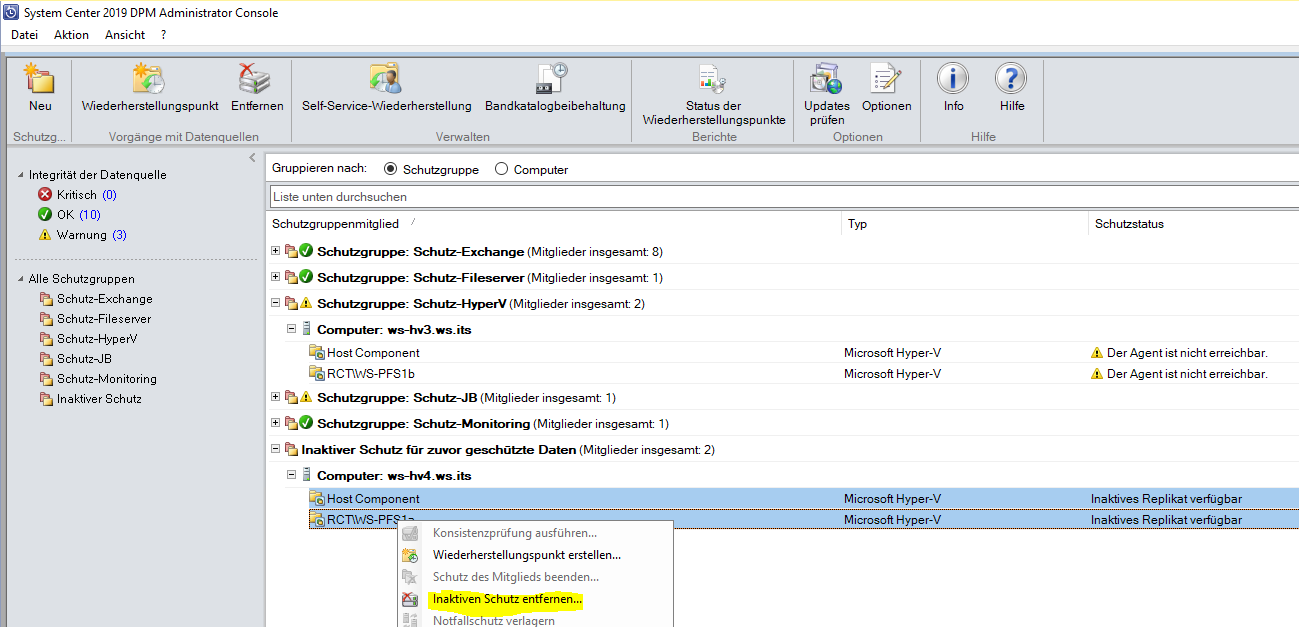Screen dimensions: 1299x627
Task: Select Computer grouping radio button
Action: click(501, 169)
